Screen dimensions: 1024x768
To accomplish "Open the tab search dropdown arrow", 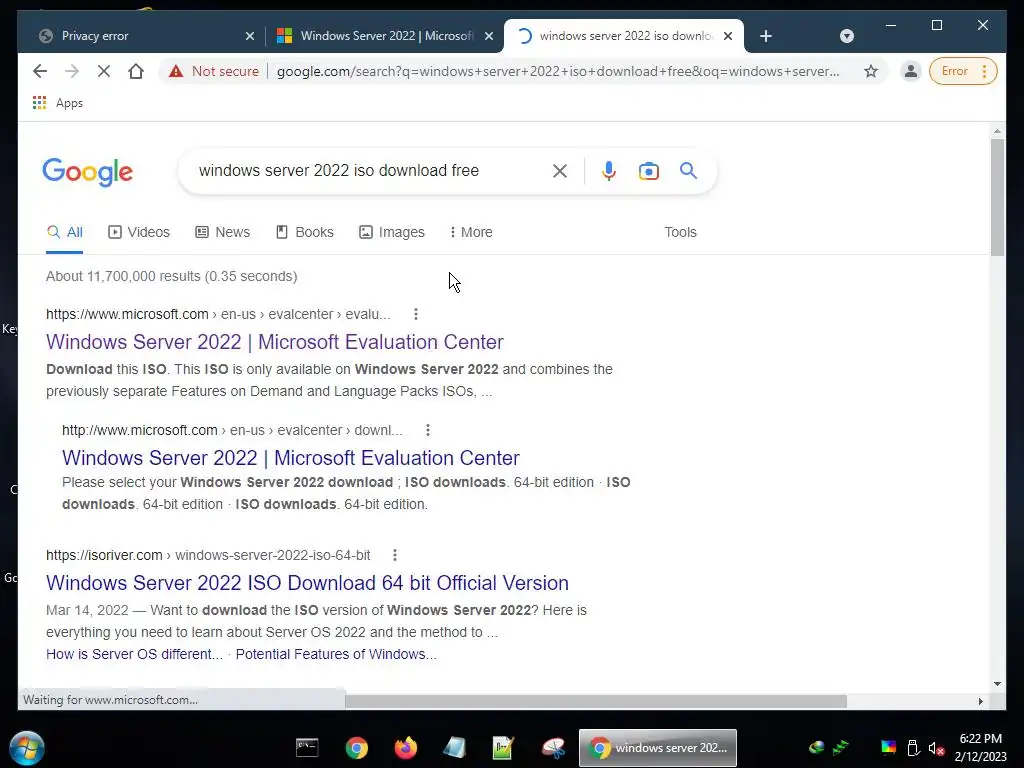I will [846, 36].
